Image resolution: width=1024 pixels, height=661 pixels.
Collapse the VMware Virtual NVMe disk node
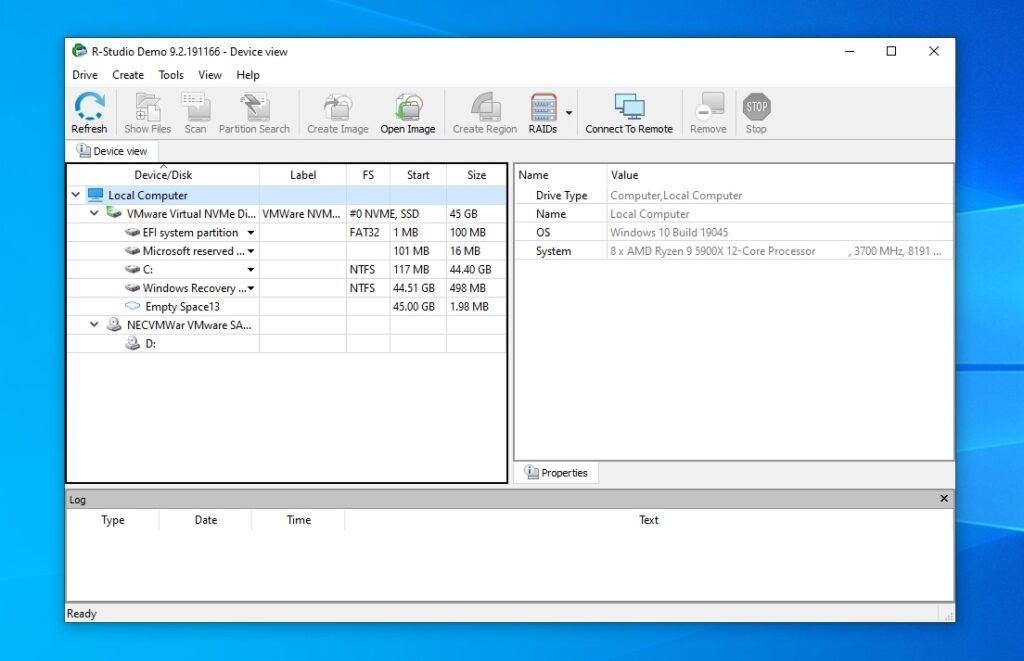click(93, 213)
